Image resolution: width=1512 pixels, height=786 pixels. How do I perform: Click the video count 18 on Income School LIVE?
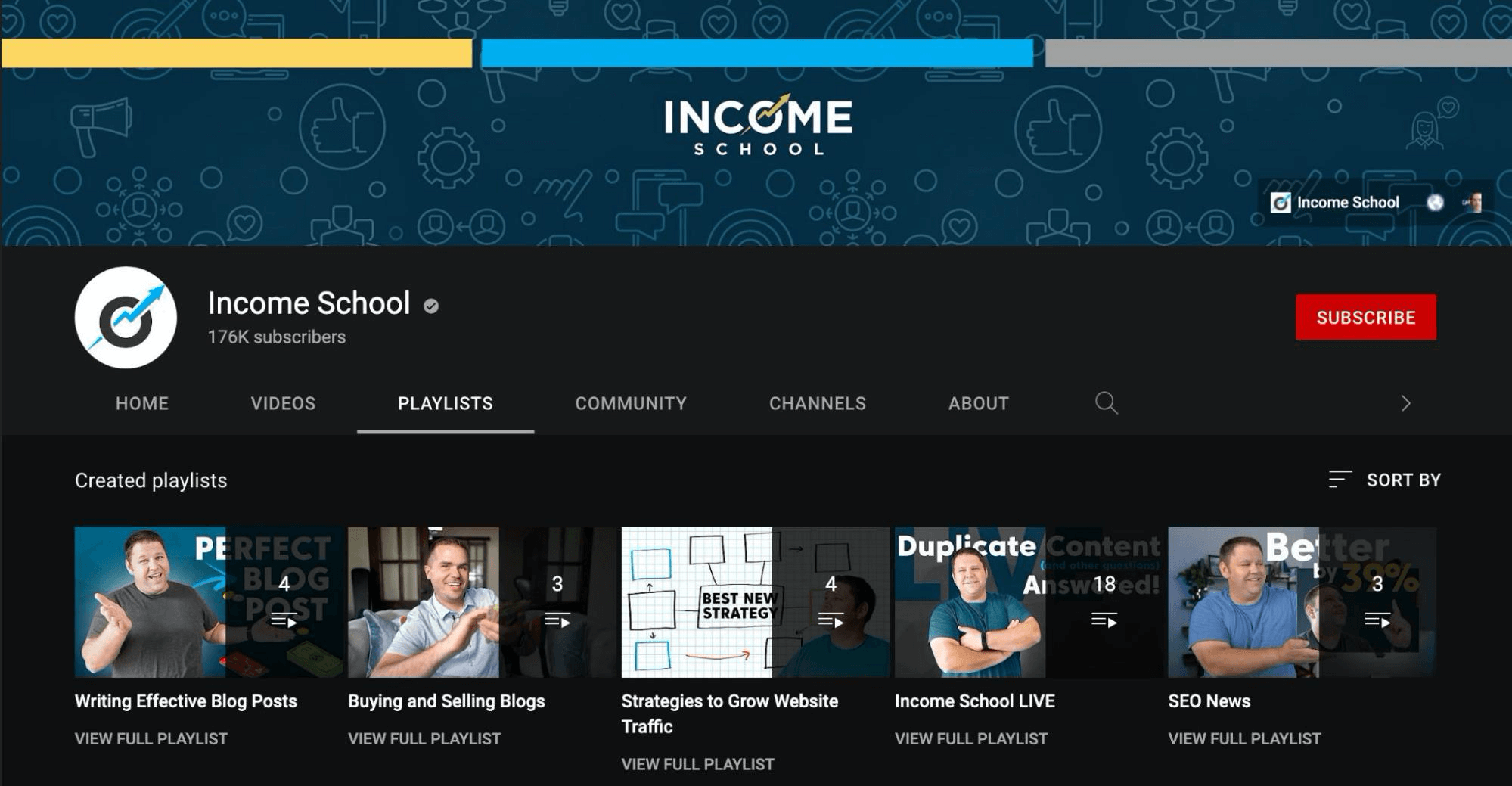pyautogui.click(x=1104, y=584)
